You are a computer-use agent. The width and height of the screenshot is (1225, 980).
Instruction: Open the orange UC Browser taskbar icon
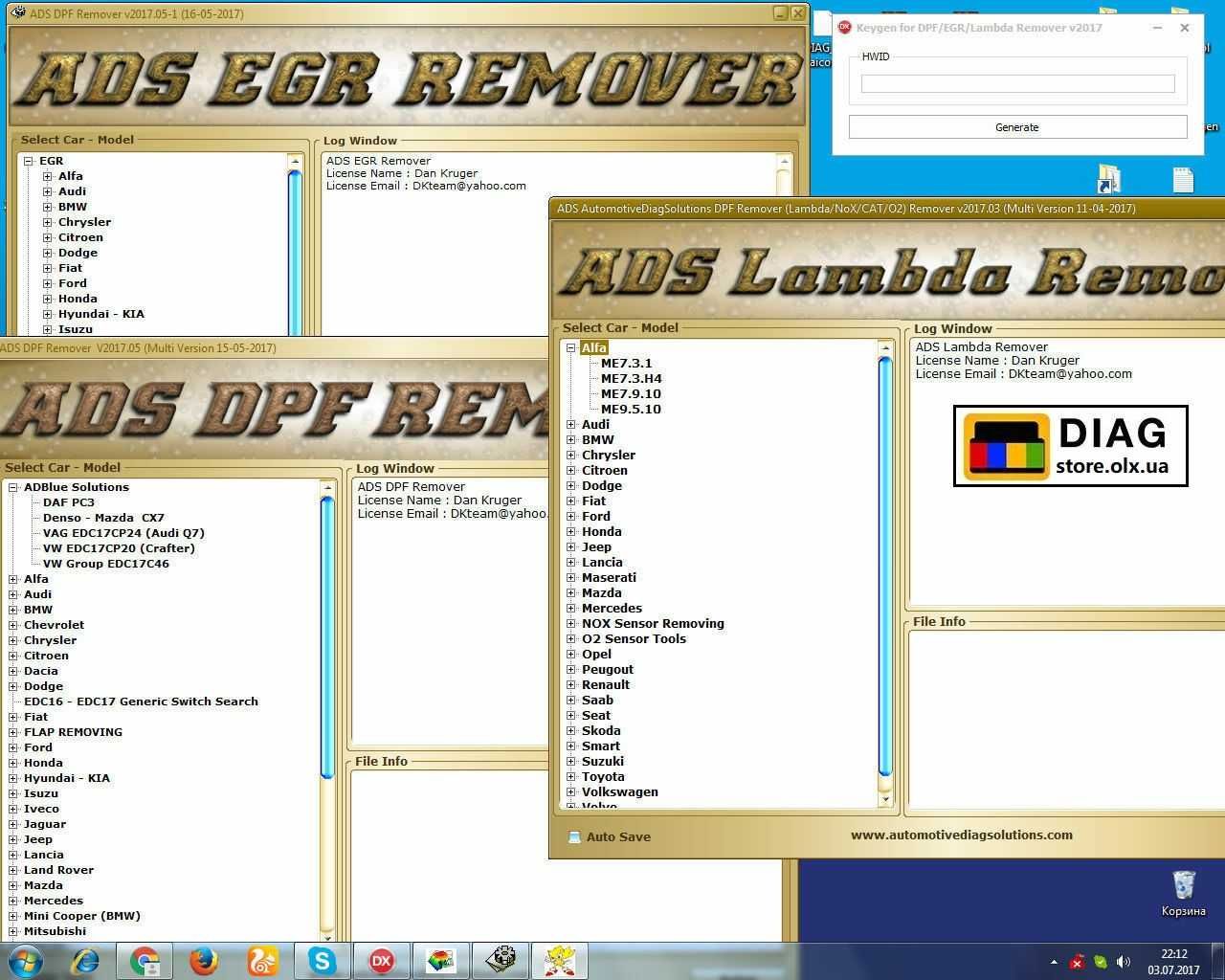(263, 961)
